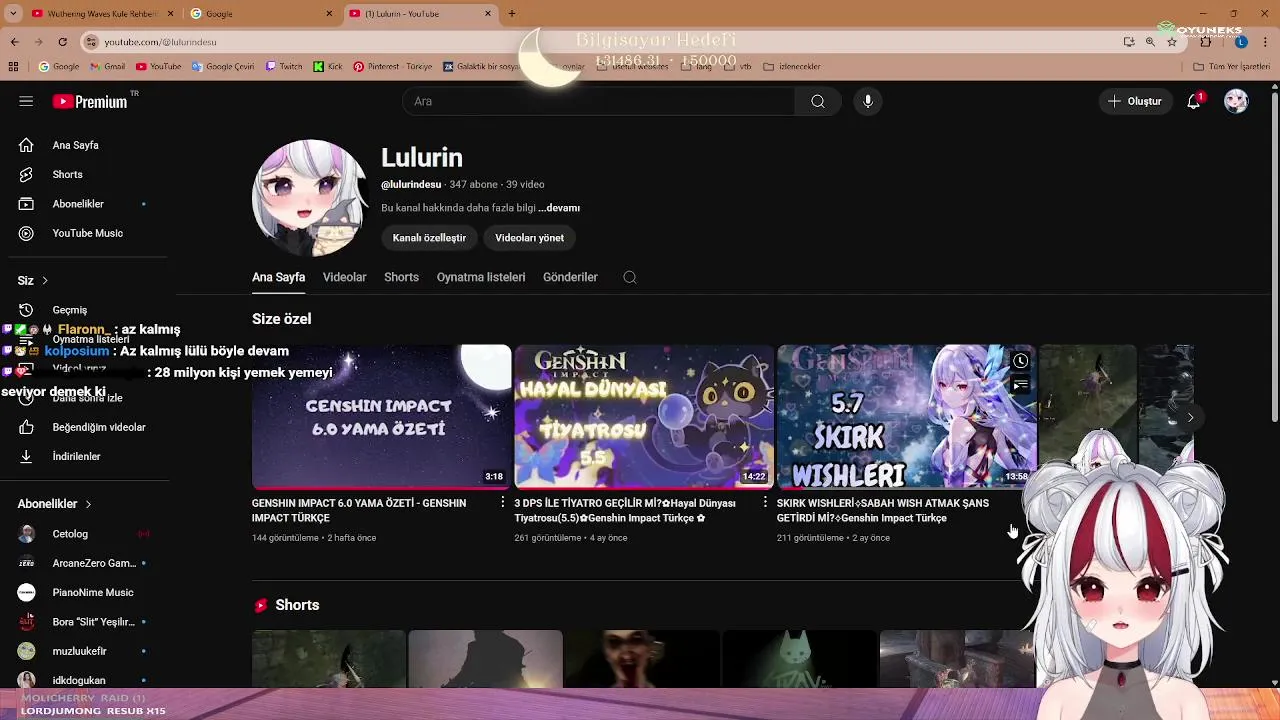Viewport: 1280px width, 720px height.
Task: Add Skirk Wishleri video to watch later
Action: coord(1020,361)
